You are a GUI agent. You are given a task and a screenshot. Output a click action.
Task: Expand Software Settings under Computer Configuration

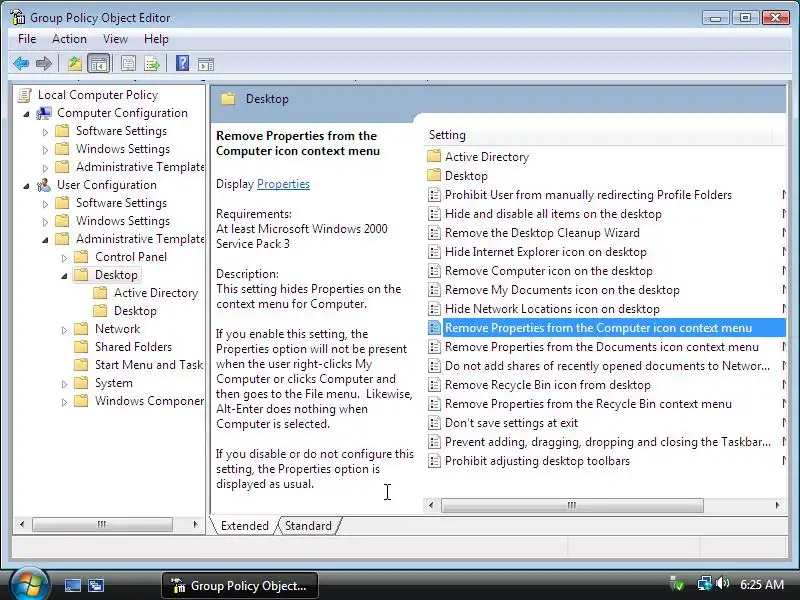pos(45,132)
